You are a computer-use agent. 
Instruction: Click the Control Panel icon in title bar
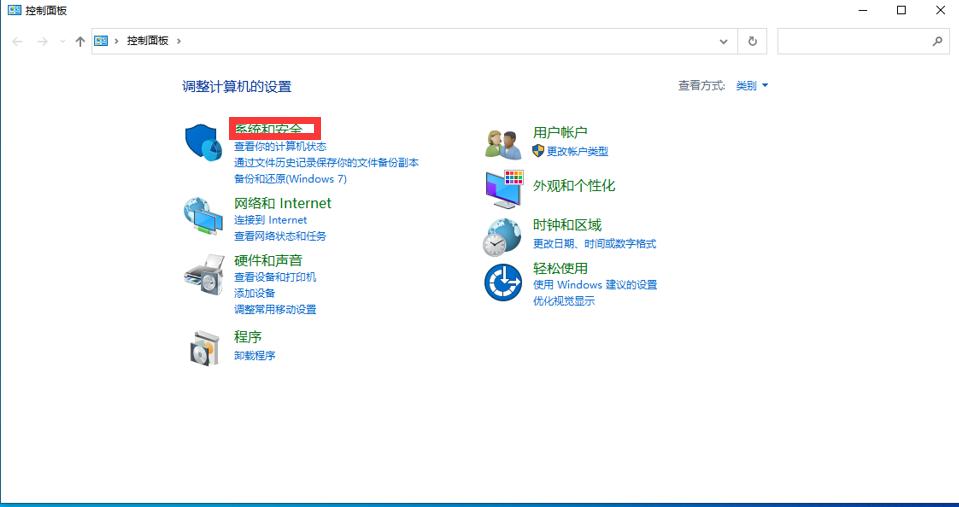pos(14,10)
